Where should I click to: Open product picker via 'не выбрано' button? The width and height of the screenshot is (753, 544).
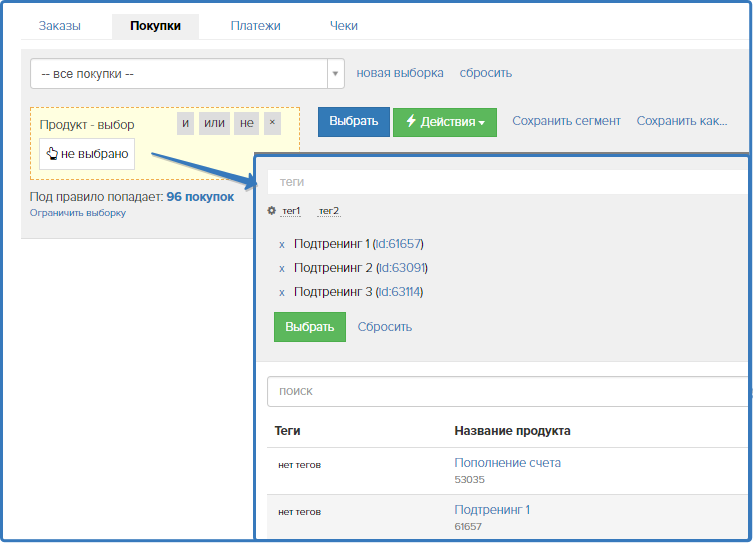tap(87, 154)
